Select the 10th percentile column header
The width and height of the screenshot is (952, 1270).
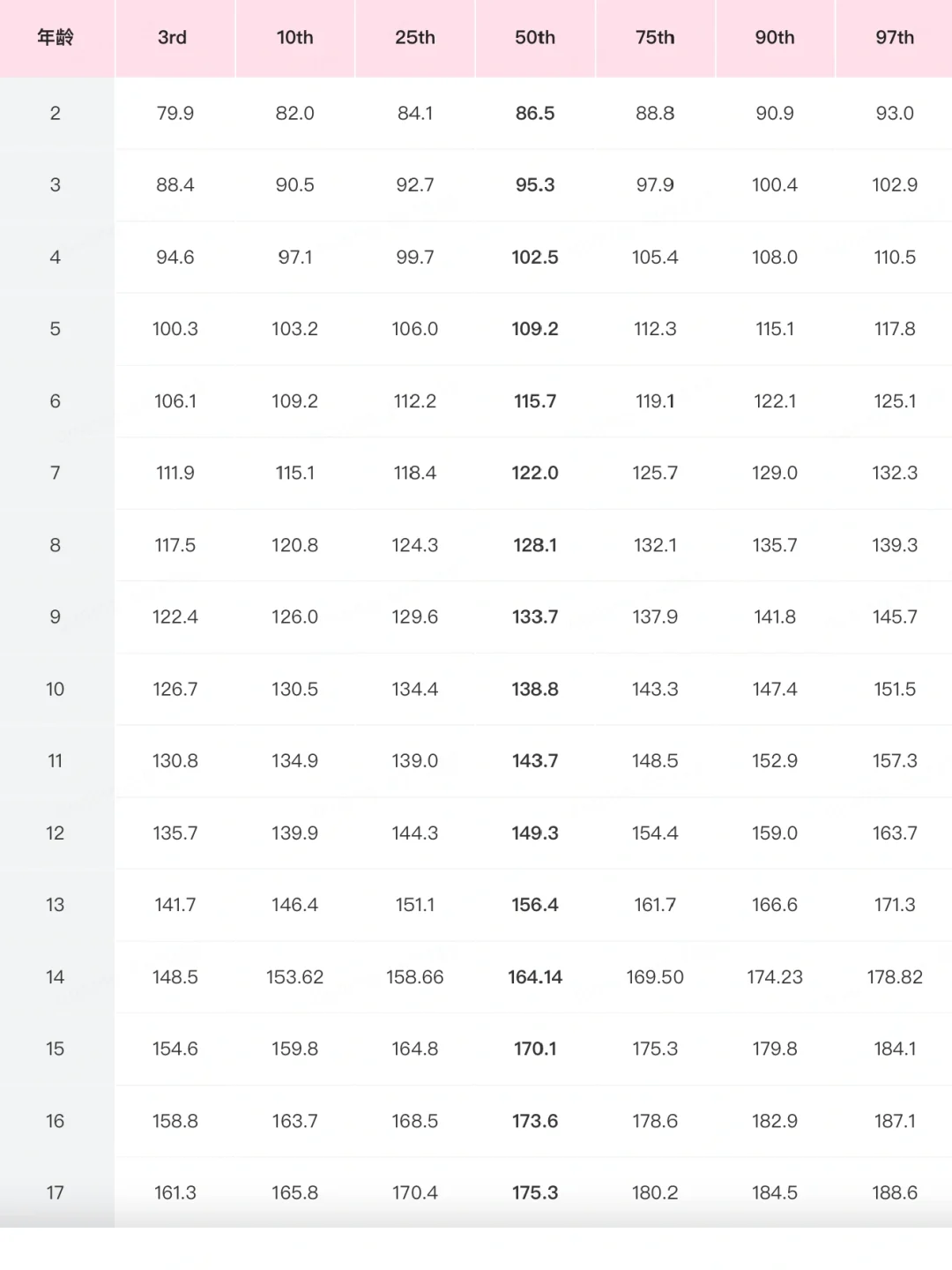[294, 38]
